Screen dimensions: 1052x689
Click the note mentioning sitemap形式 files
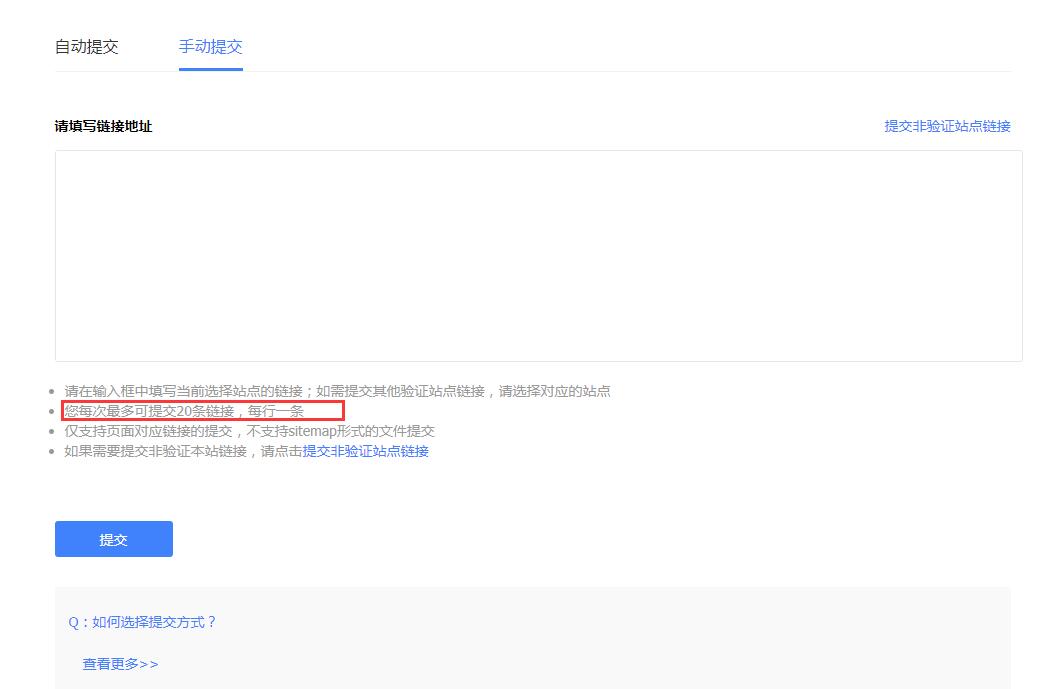tap(249, 431)
